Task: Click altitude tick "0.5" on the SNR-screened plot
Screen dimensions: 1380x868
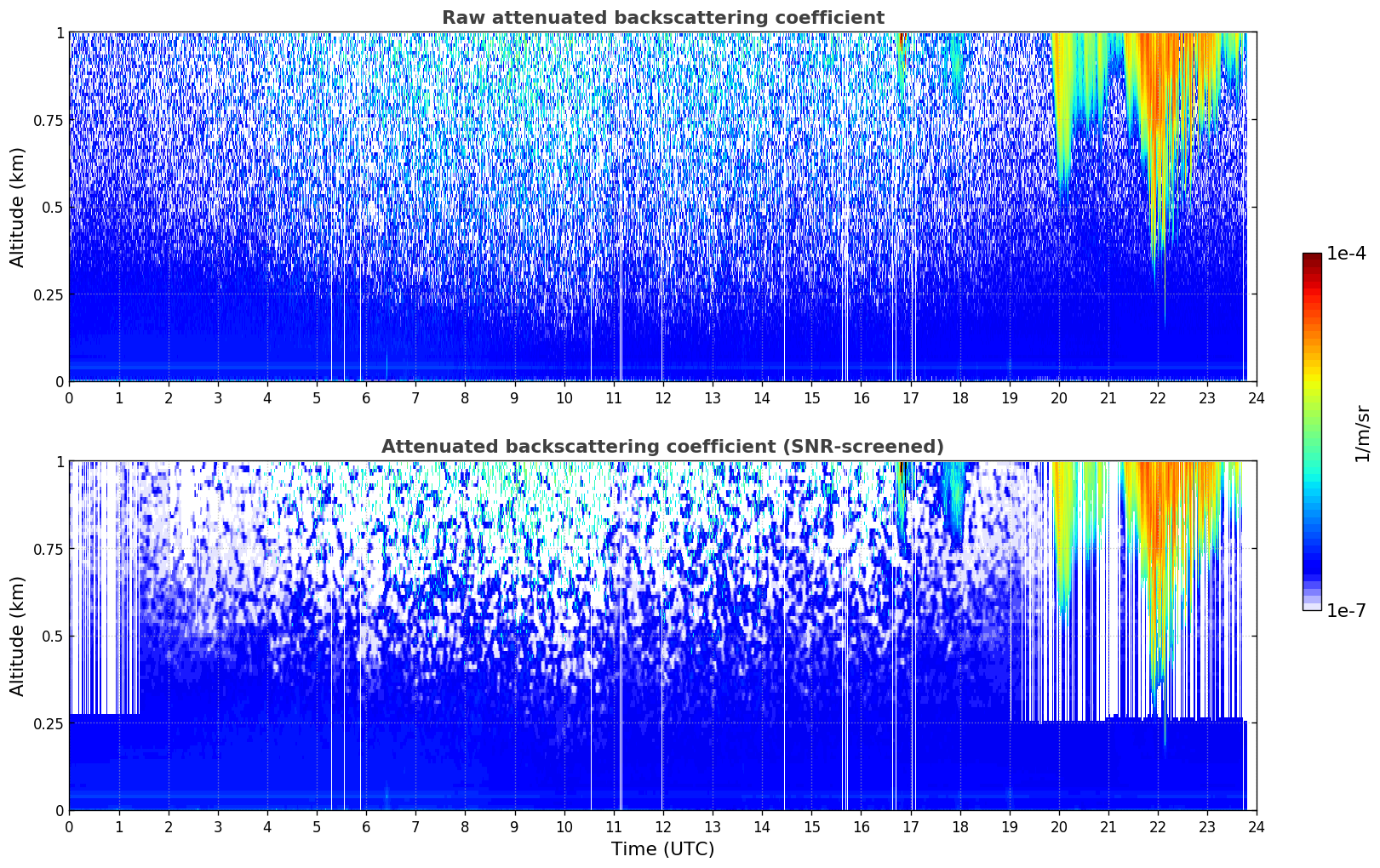Action: (53, 636)
